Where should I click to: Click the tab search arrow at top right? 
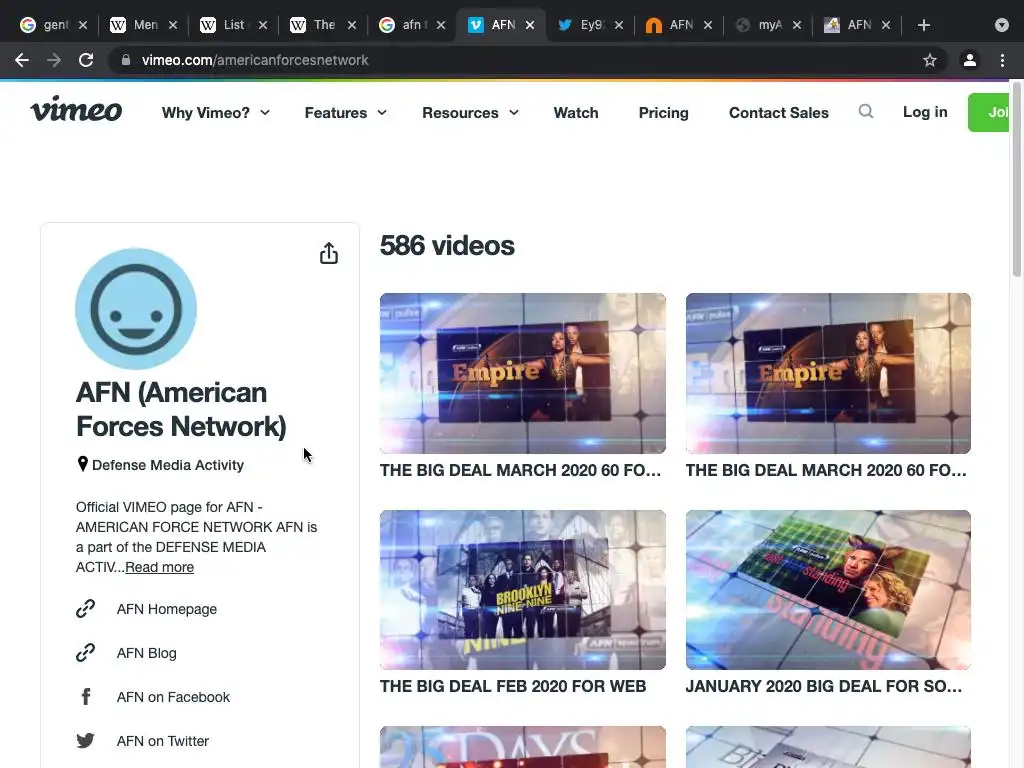click(1002, 25)
